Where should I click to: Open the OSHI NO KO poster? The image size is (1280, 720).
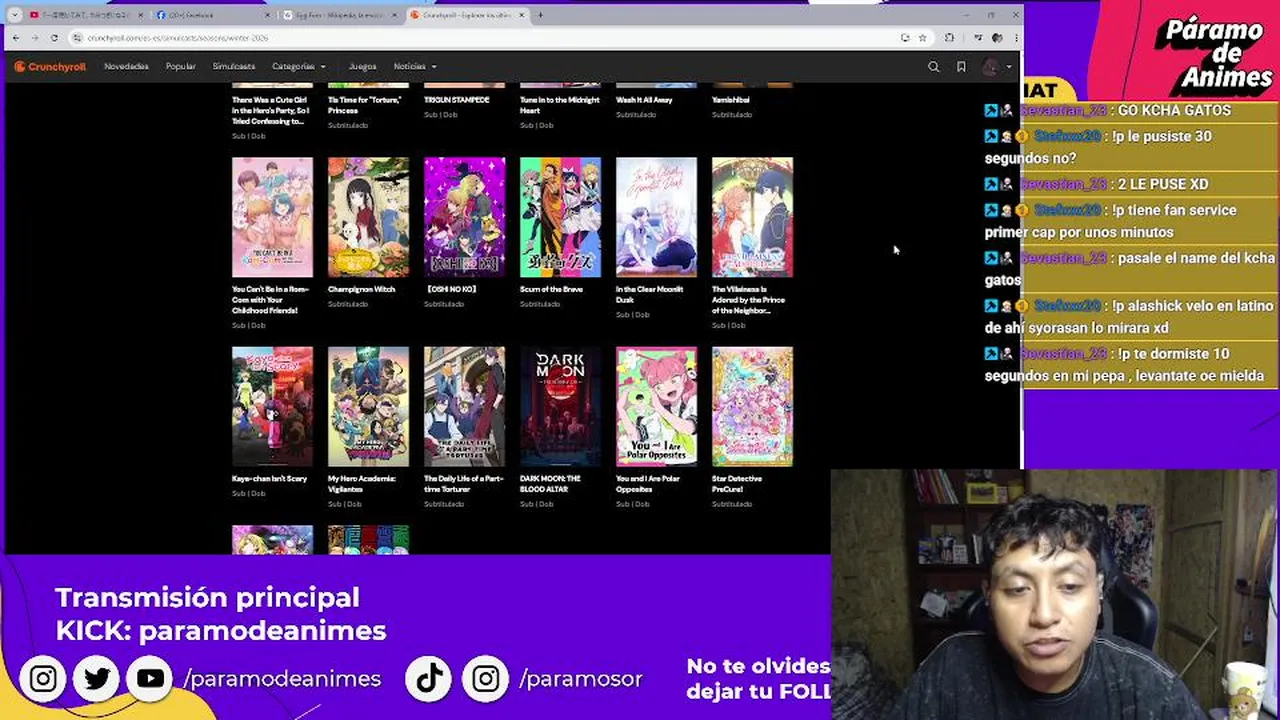click(464, 217)
